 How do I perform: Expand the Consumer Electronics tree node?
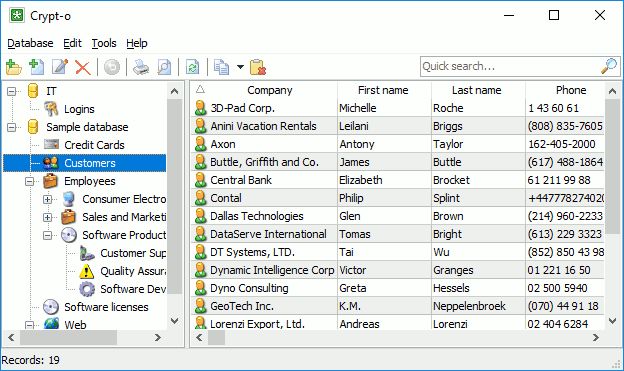(x=47, y=199)
